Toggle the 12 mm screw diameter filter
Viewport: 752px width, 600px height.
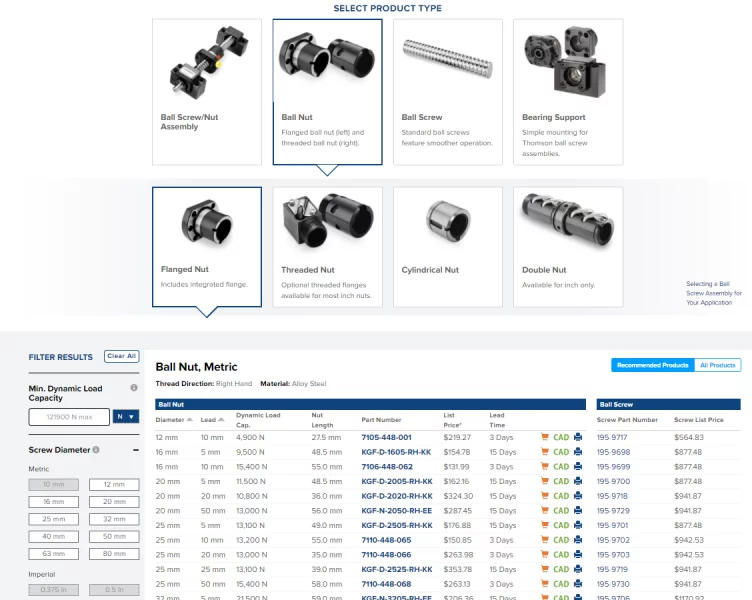tap(114, 484)
